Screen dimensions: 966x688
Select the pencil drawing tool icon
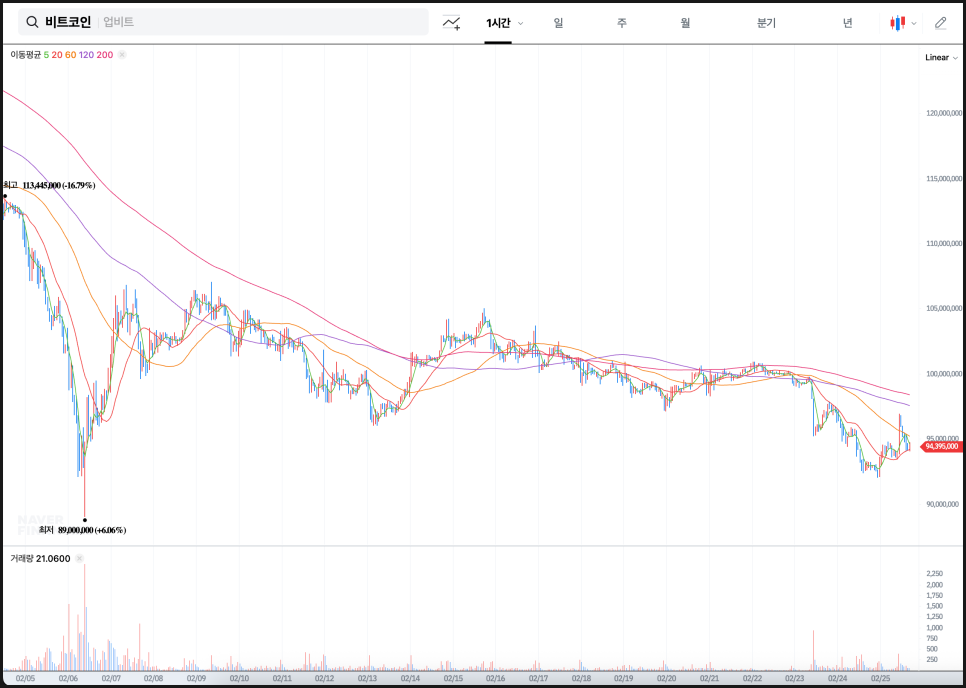[x=940, y=23]
